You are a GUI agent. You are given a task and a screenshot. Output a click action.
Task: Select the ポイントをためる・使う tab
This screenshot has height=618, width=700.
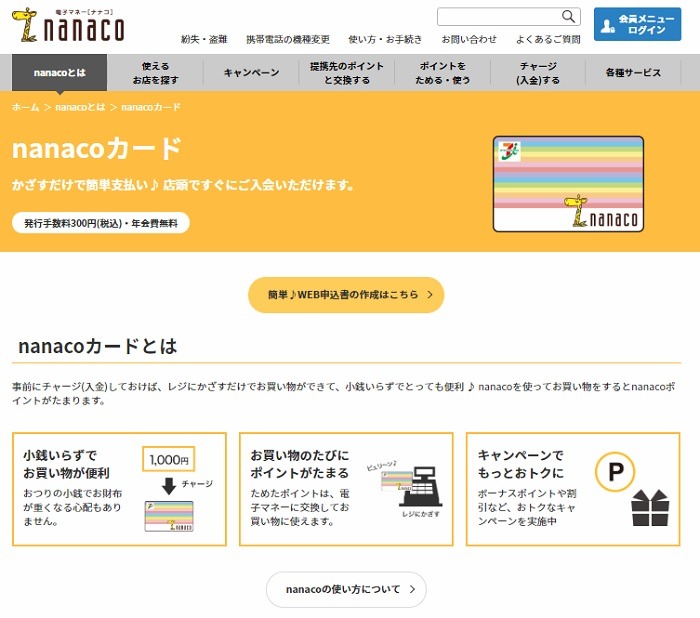point(442,73)
